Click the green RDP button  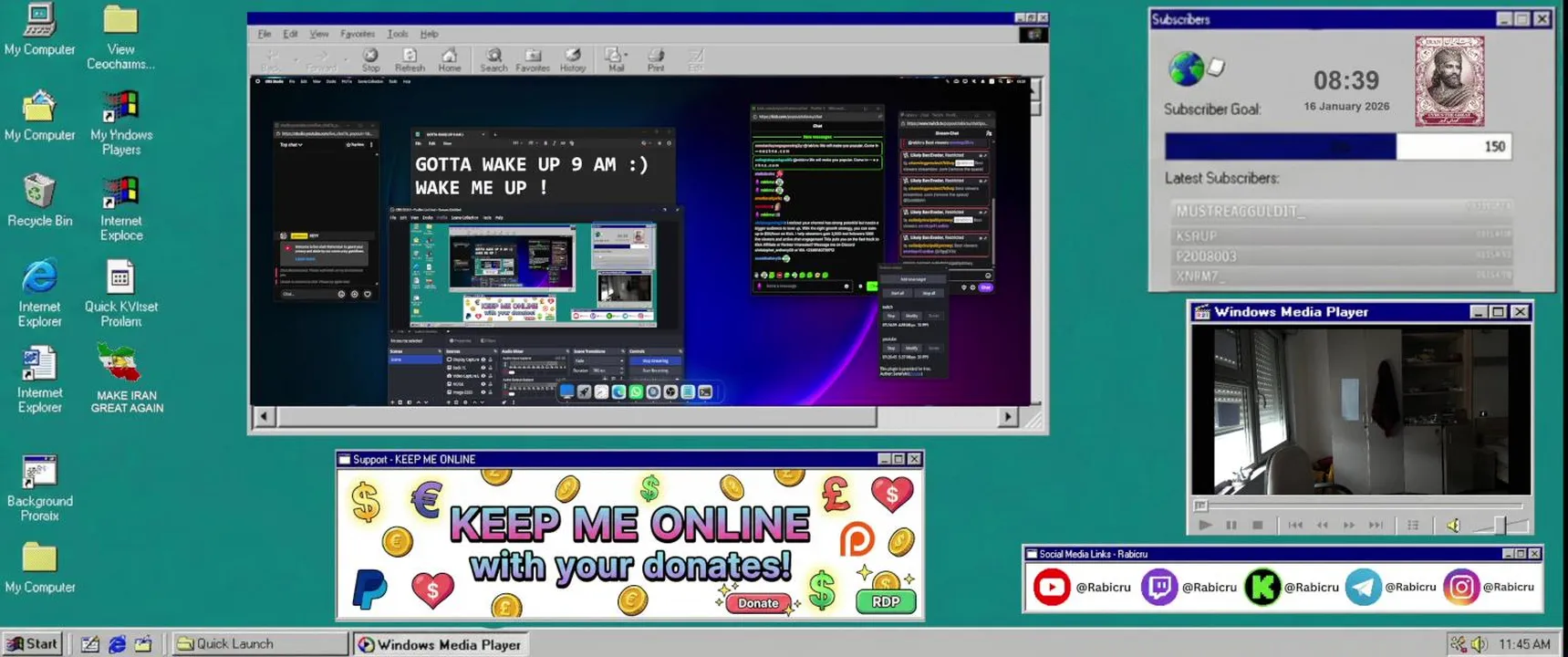[886, 601]
